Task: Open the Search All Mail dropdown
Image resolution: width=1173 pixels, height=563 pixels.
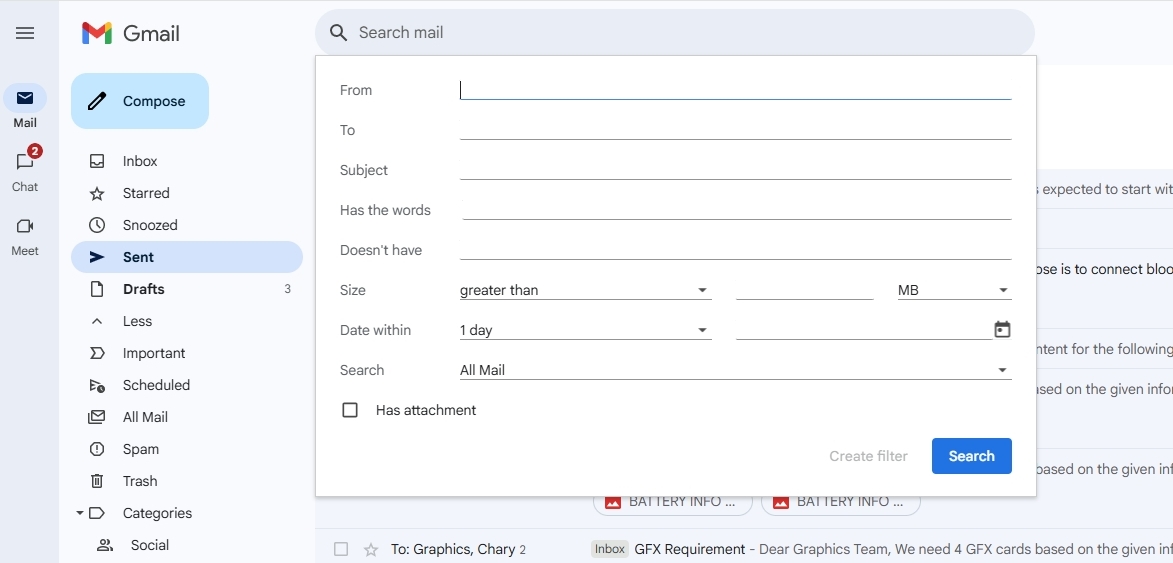Action: (735, 370)
